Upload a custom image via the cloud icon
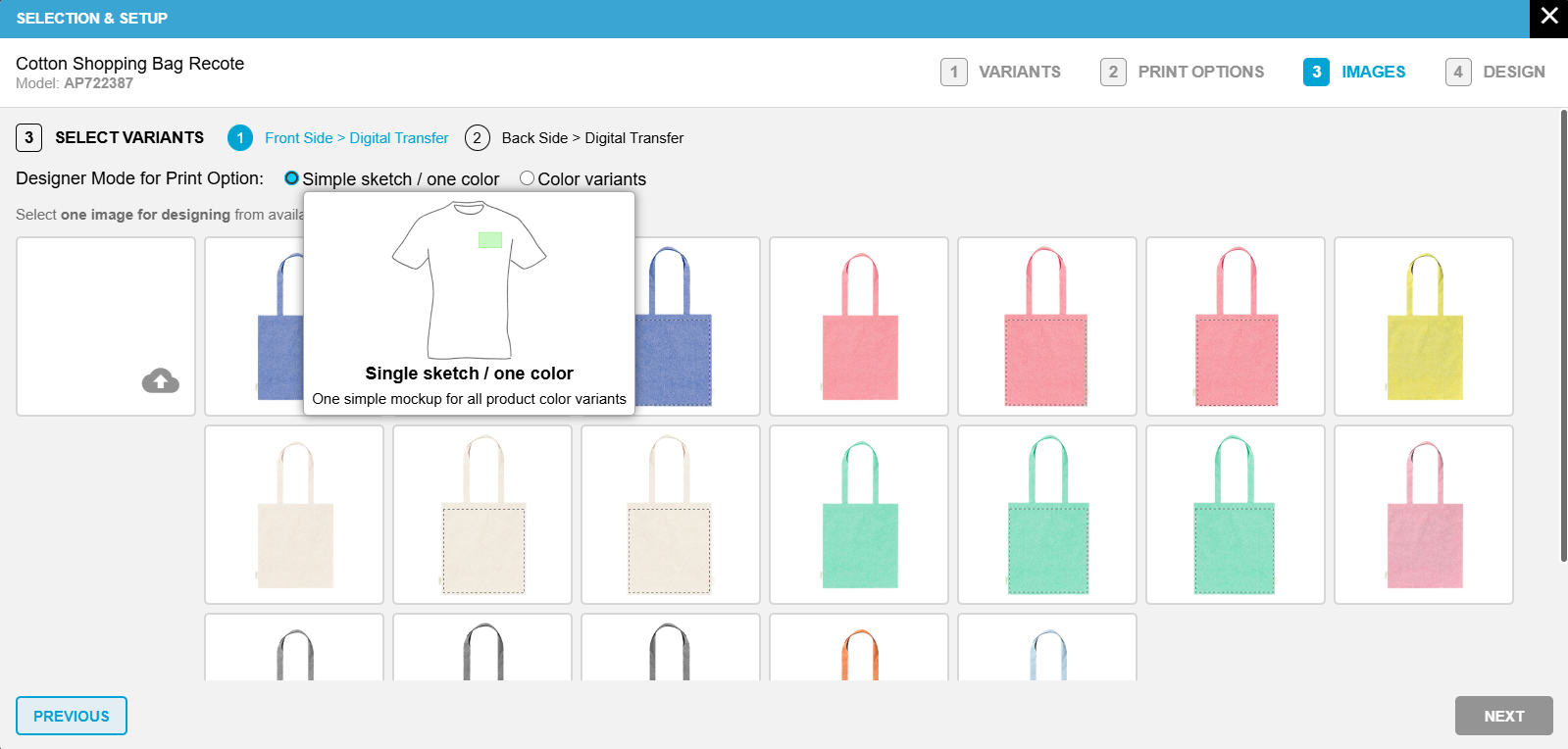This screenshot has width=1568, height=749. 161,380
